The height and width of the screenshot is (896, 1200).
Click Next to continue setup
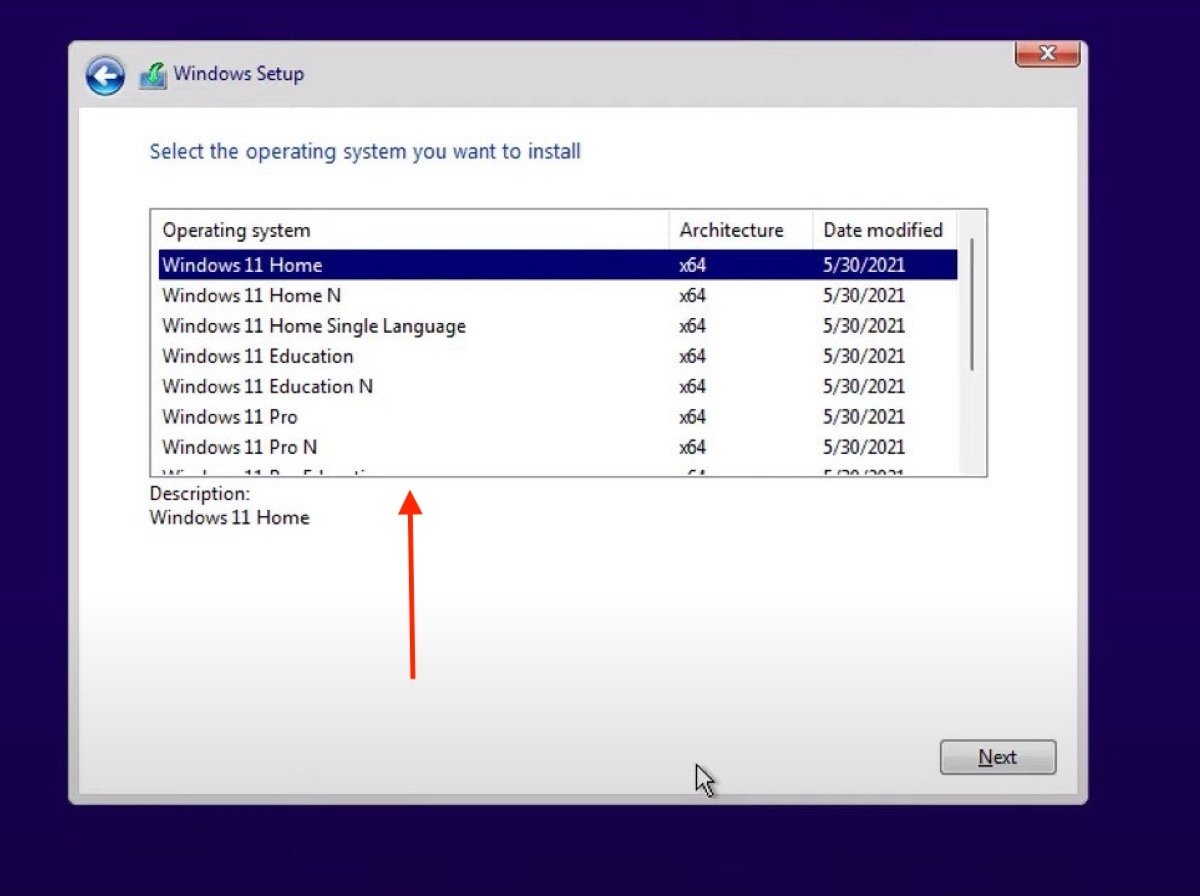[x=998, y=757]
